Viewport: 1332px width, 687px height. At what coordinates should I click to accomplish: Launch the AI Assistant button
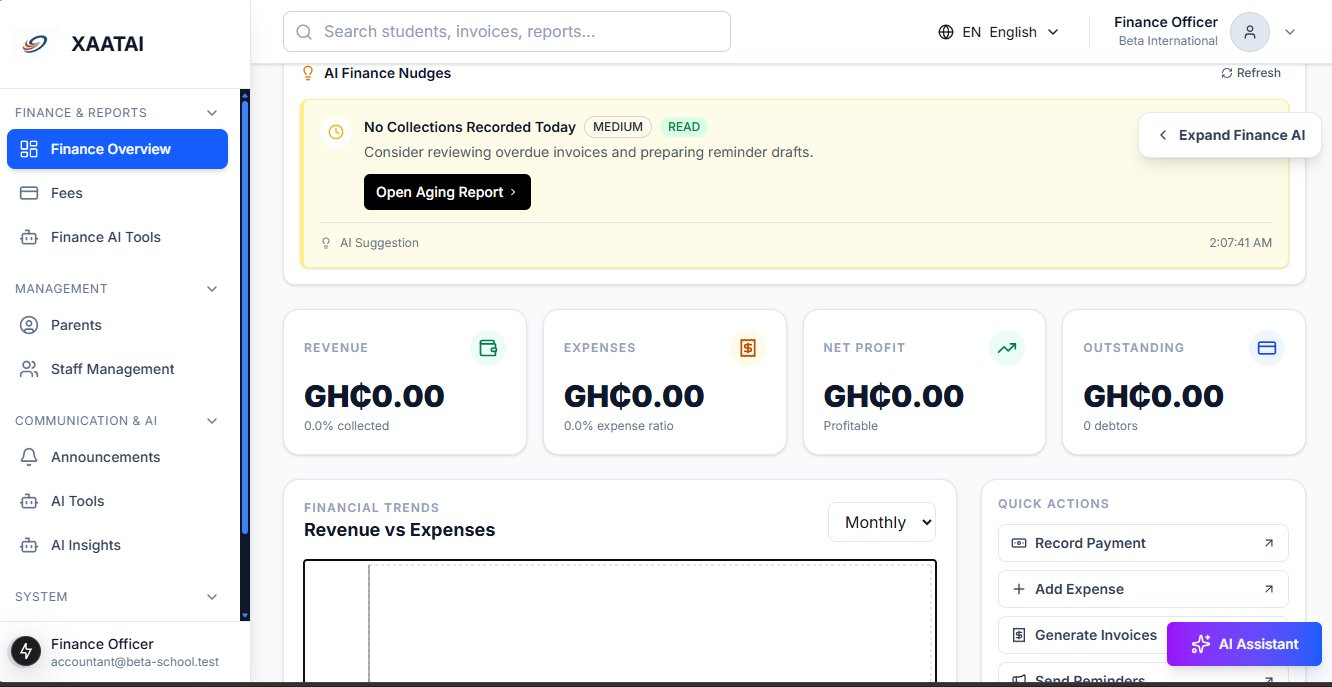[1244, 644]
